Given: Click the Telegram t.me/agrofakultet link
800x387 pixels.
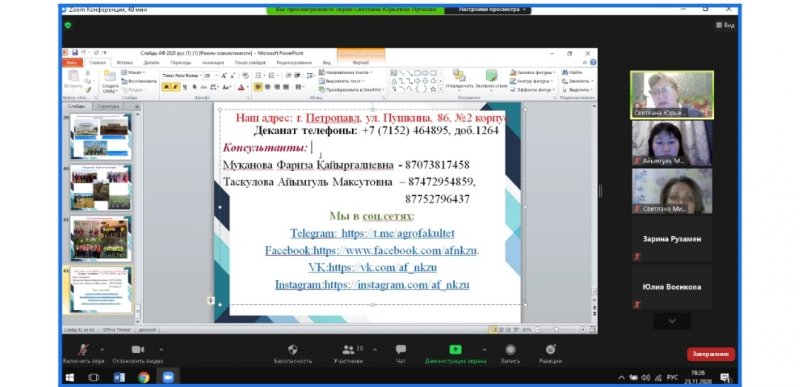Looking at the screenshot, I should click(372, 234).
